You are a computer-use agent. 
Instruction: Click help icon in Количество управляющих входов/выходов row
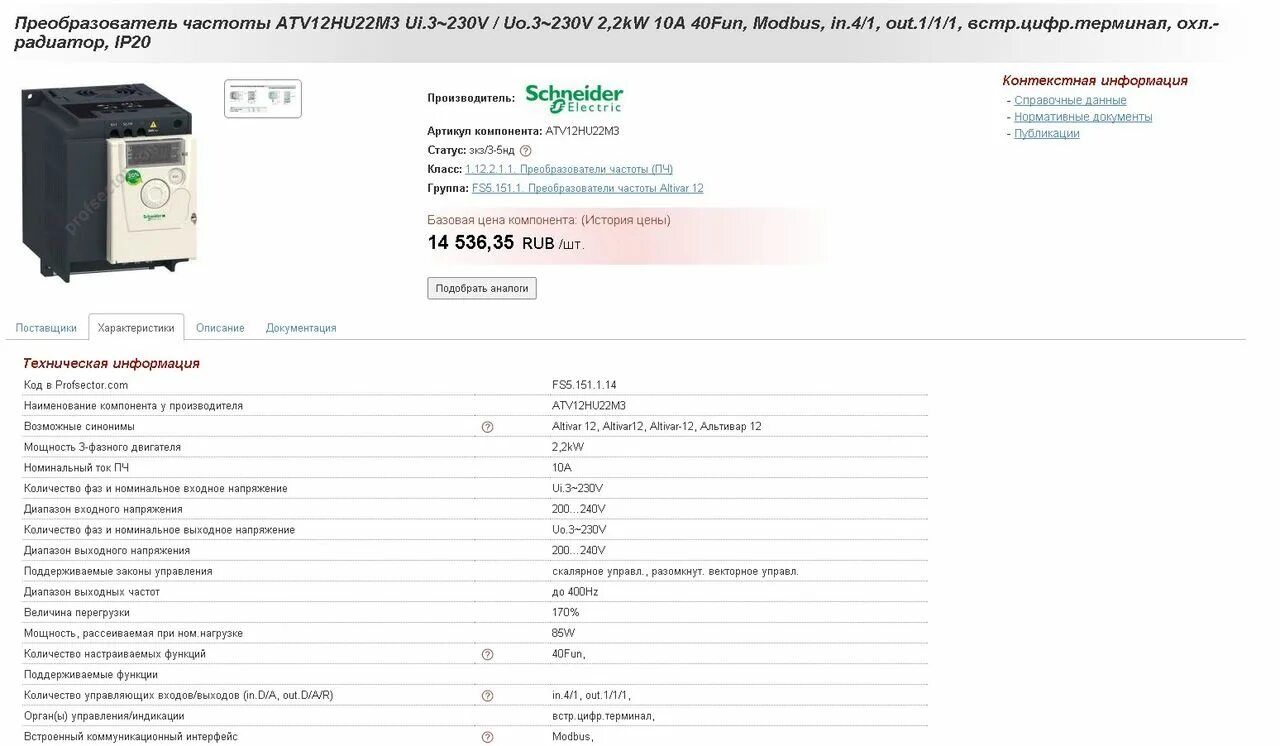[487, 696]
